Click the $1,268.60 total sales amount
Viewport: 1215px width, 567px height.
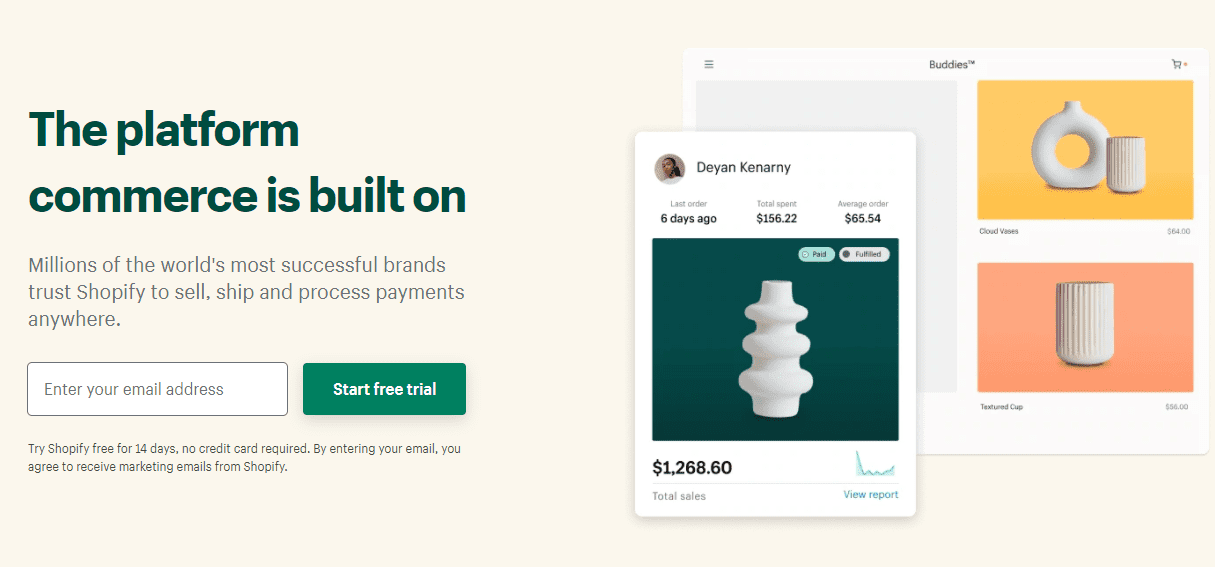tap(692, 467)
